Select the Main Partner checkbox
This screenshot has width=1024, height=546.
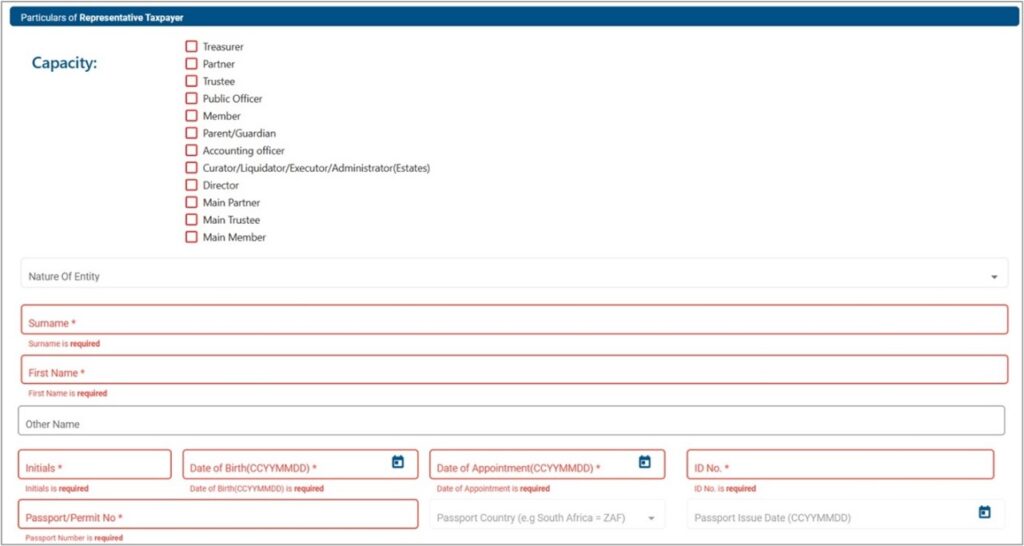click(191, 202)
